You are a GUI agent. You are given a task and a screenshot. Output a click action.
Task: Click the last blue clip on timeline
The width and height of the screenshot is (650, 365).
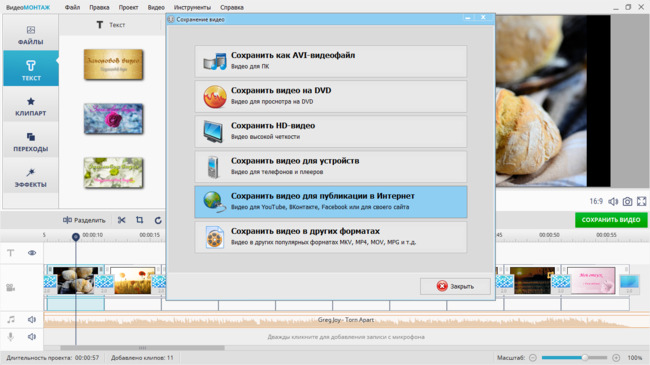pos(629,283)
